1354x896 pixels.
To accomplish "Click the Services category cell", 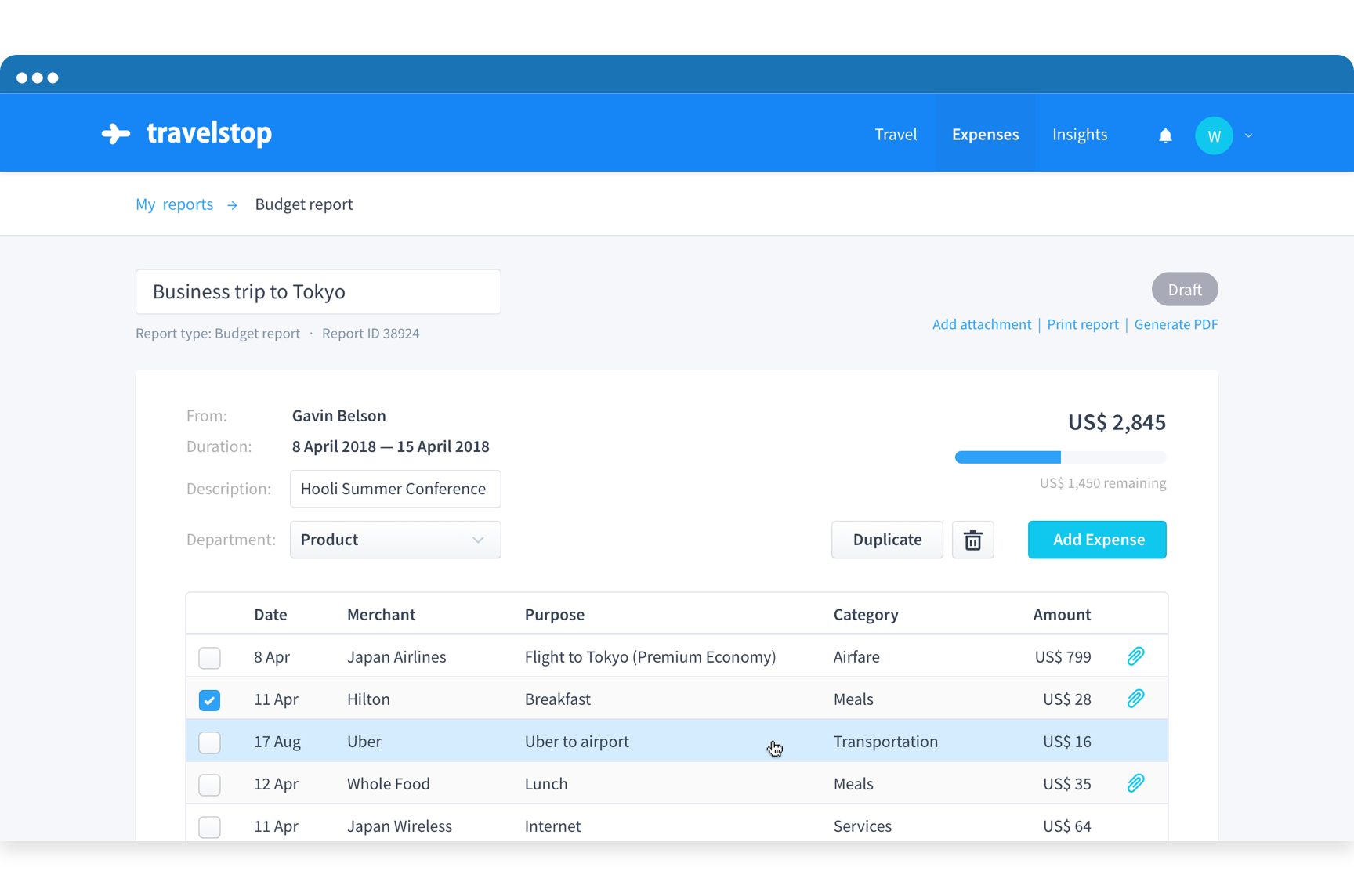I will coord(863,826).
